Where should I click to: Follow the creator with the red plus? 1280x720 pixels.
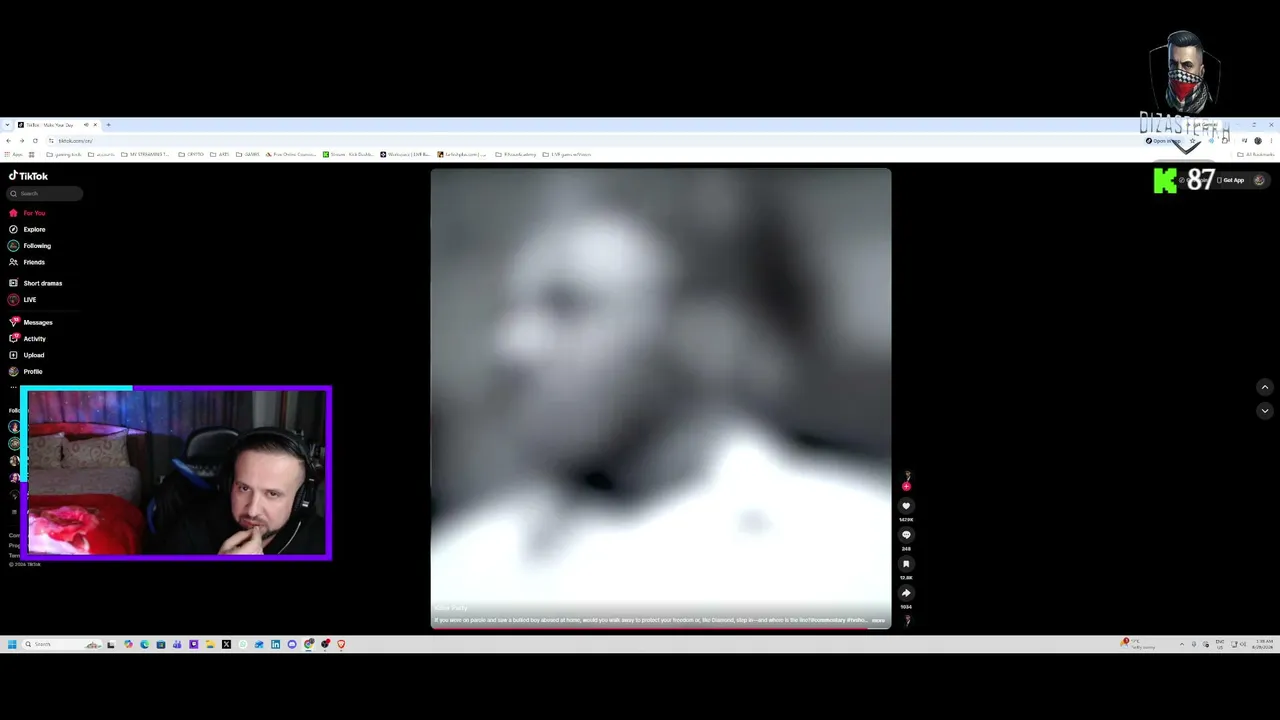906,487
